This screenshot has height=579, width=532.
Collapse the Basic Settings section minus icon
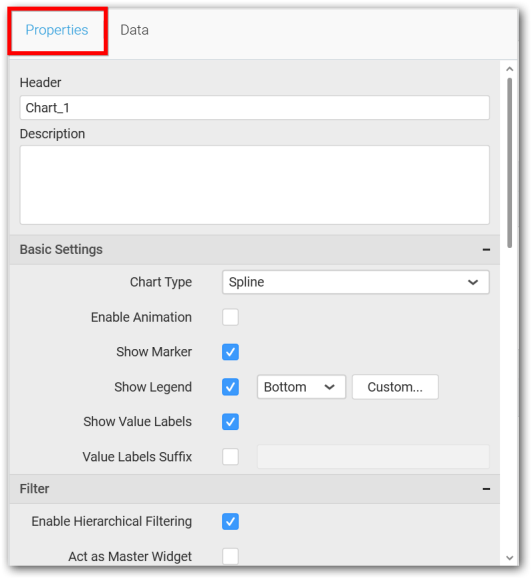click(x=486, y=250)
